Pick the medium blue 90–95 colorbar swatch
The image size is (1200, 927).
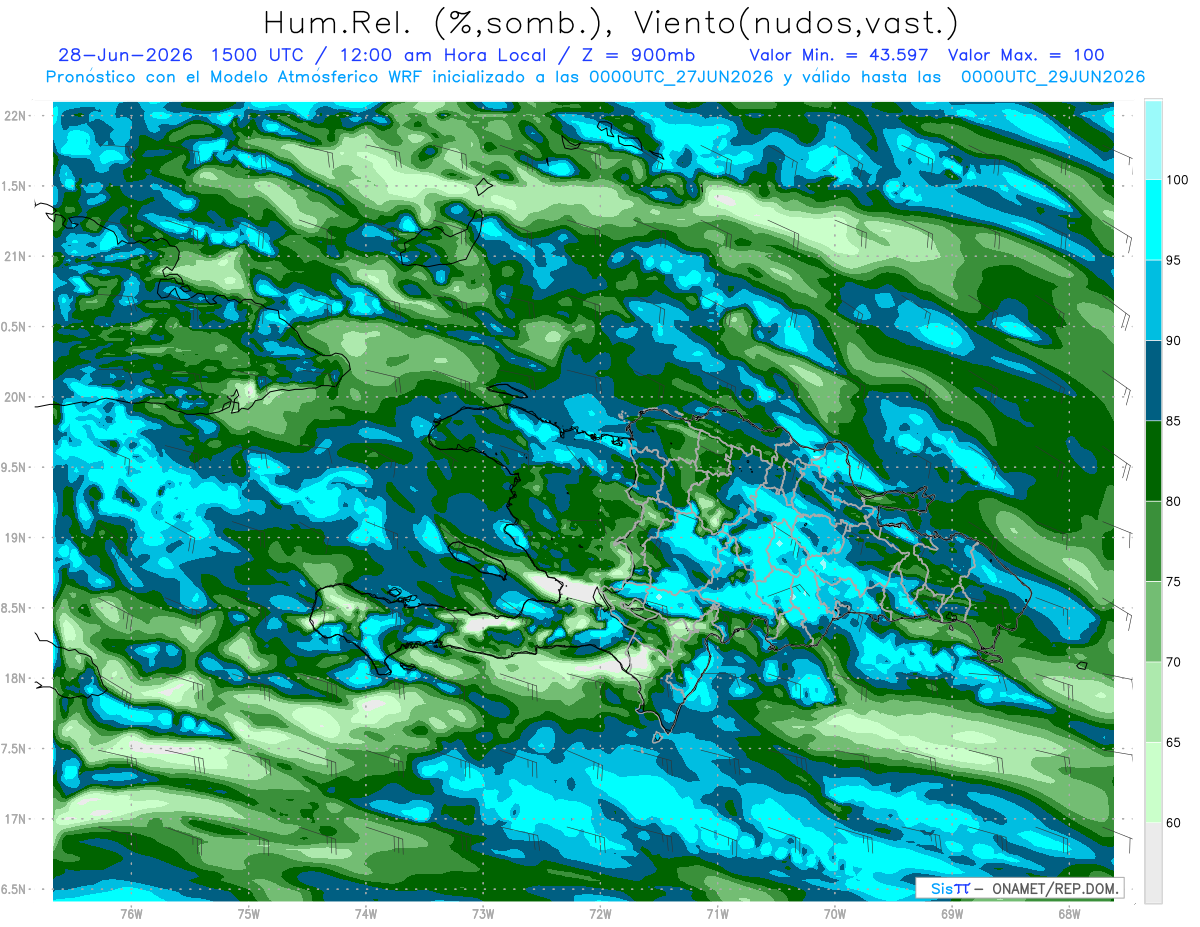(1153, 300)
